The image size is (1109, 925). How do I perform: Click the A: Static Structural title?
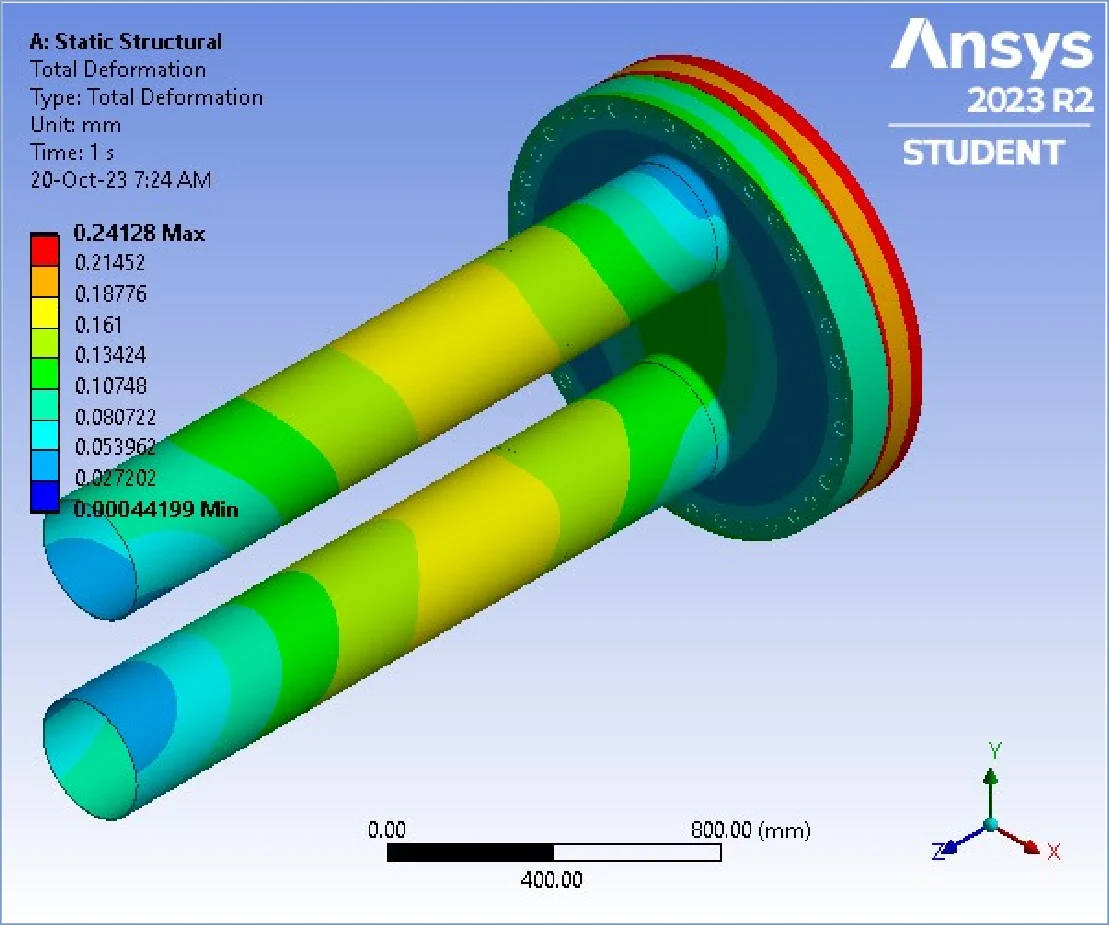click(x=126, y=42)
